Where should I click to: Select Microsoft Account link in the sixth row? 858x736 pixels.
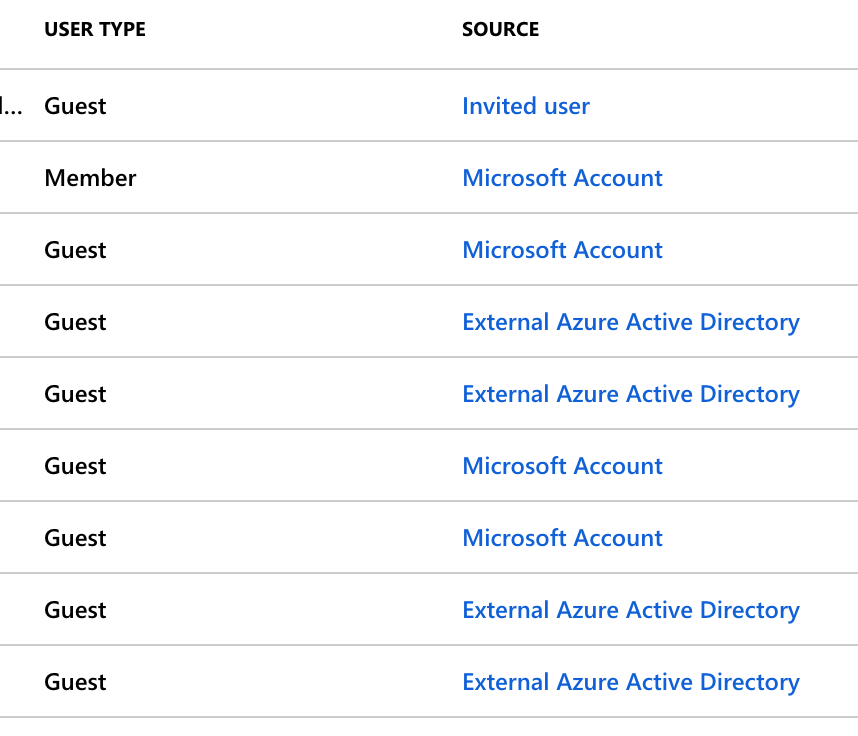(562, 466)
